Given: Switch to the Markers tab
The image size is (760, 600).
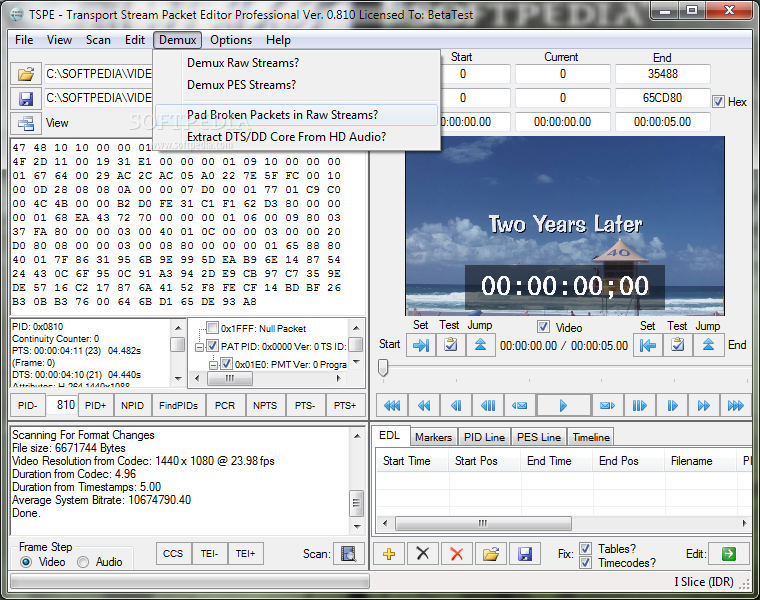Looking at the screenshot, I should (433, 437).
